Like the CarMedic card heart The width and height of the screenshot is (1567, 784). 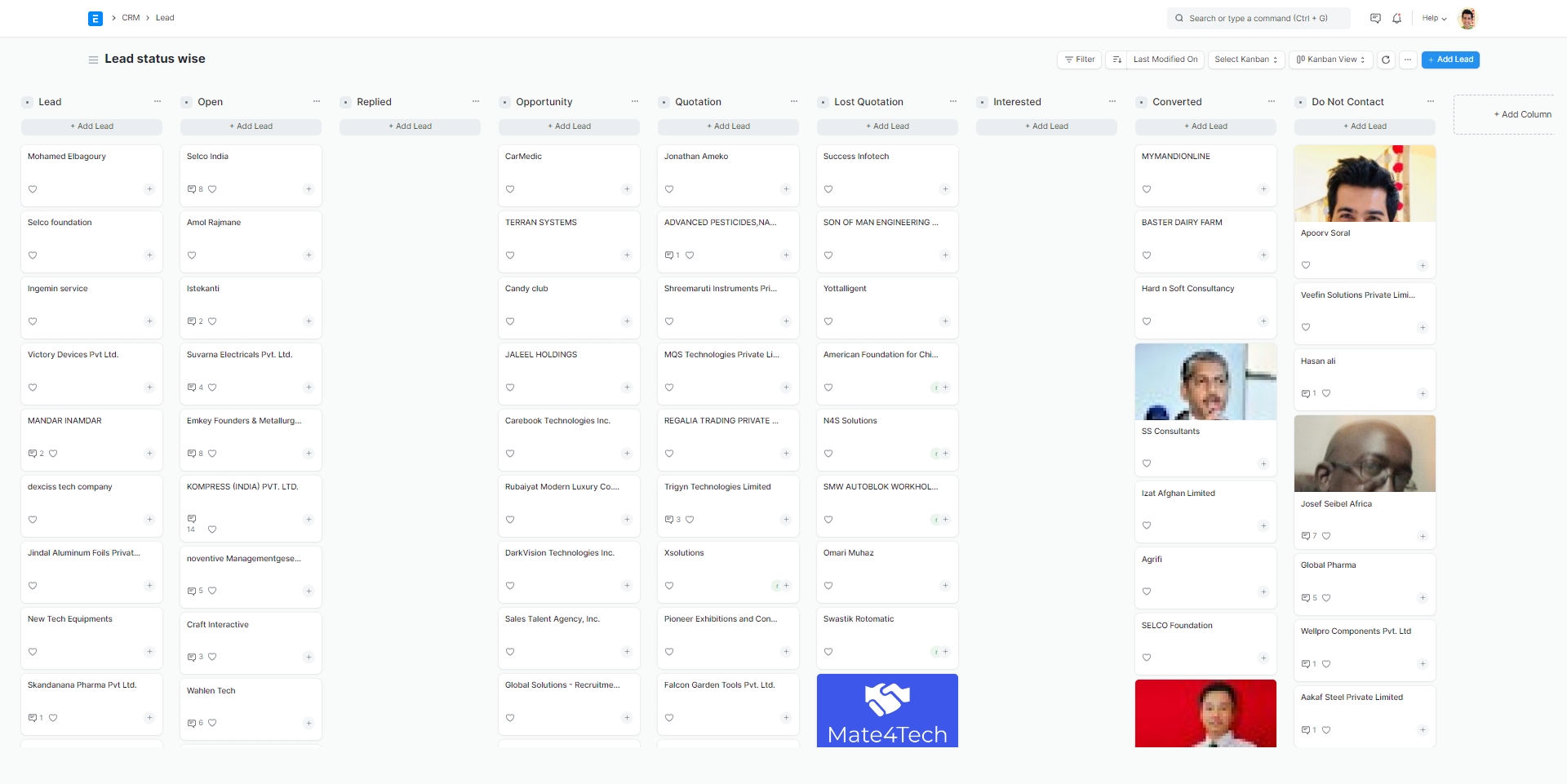(510, 189)
